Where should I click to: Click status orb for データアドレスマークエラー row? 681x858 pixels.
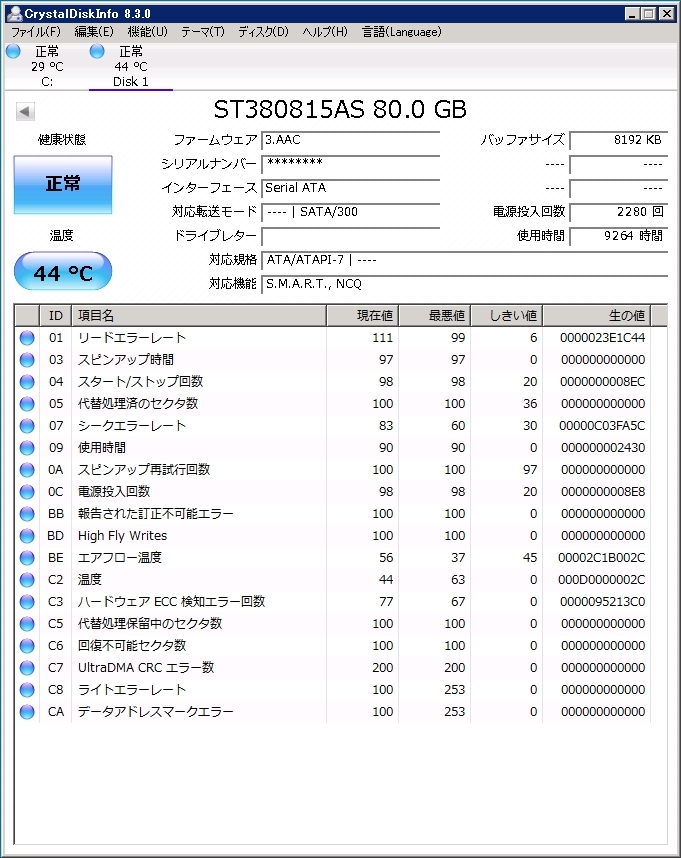pyautogui.click(x=27, y=712)
